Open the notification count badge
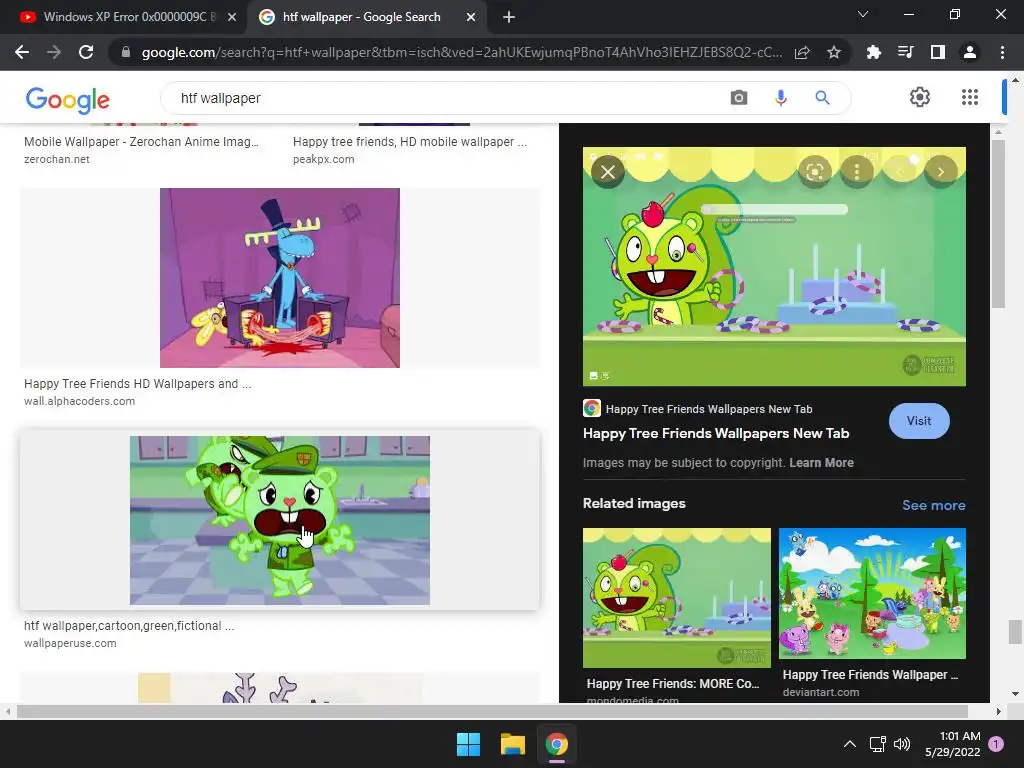1024x768 pixels. pos(996,744)
